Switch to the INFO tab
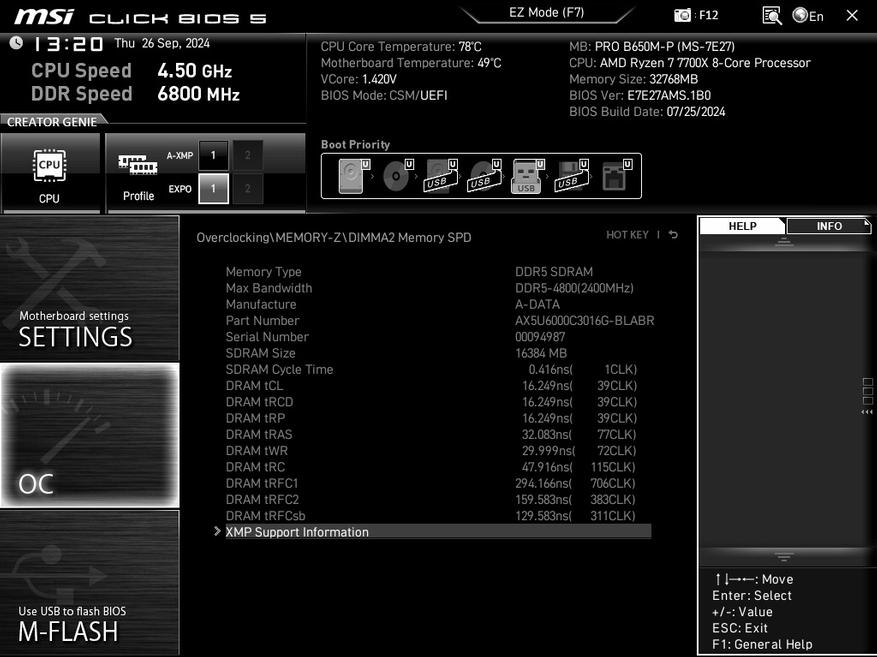The height and width of the screenshot is (657, 877). point(828,226)
